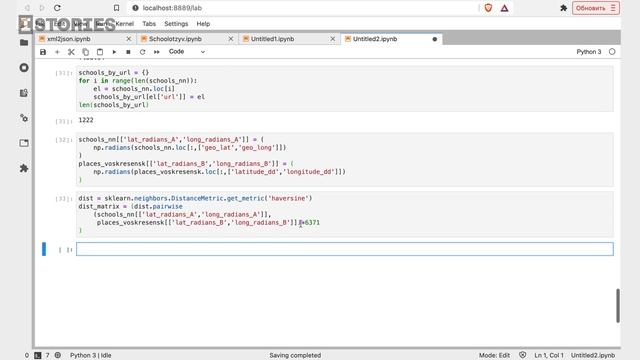Click the Обновить update button

coord(596,8)
